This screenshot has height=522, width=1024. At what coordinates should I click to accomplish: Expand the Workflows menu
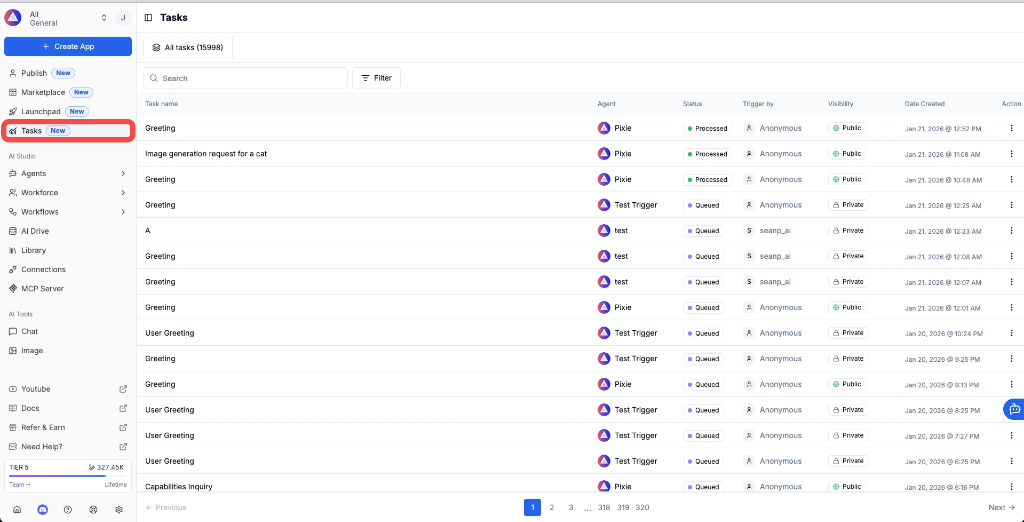tap(68, 212)
